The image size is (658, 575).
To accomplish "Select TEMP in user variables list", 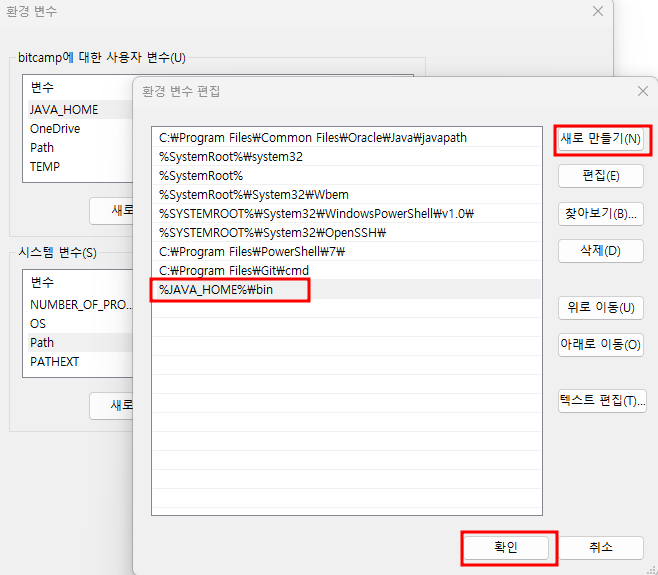I will click(80, 167).
